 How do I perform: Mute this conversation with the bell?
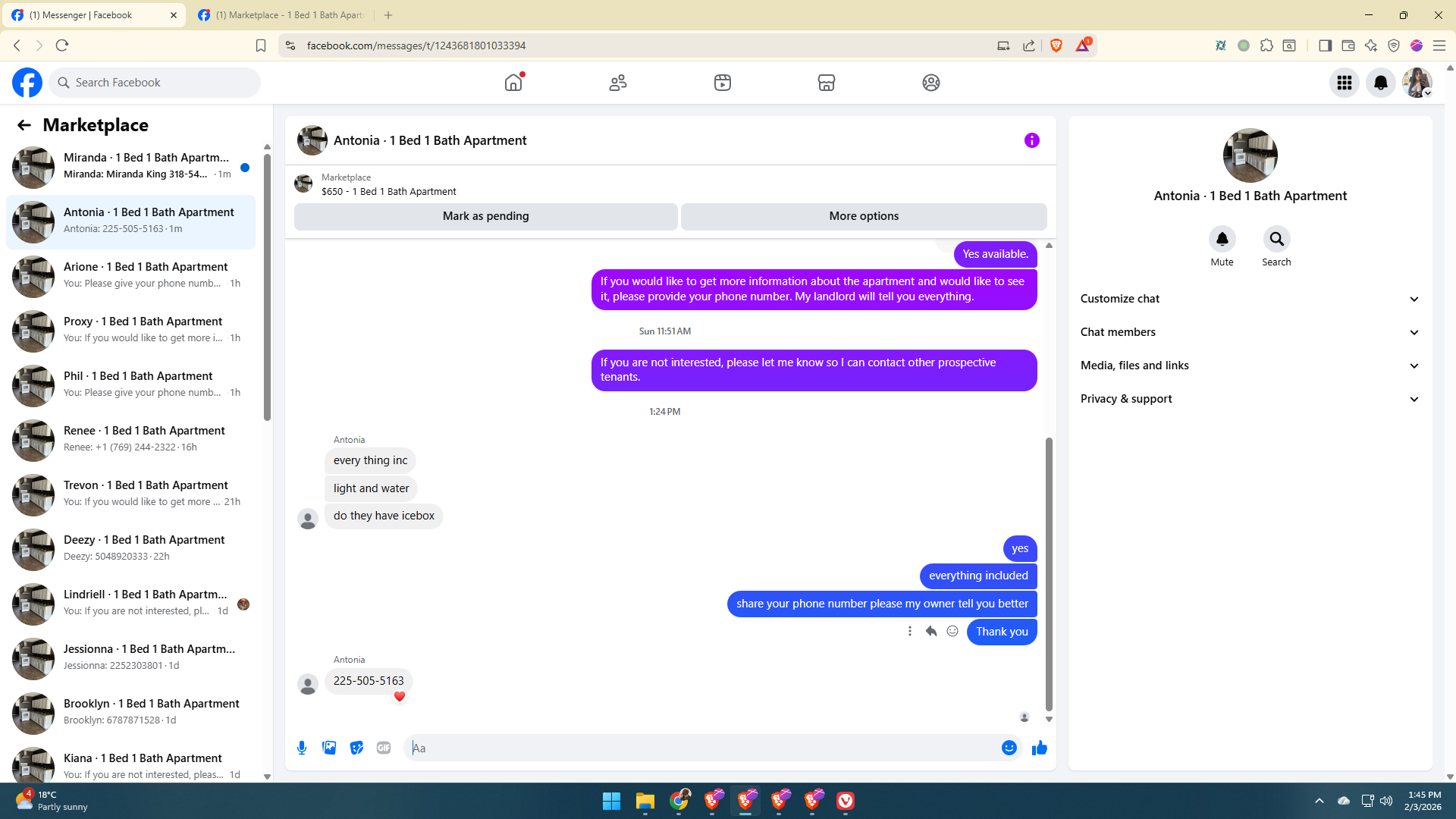click(x=1222, y=240)
